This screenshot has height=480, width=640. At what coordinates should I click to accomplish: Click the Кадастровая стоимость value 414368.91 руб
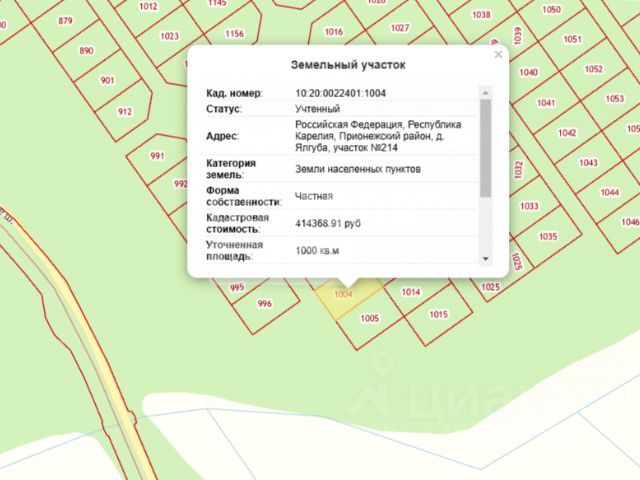[x=328, y=223]
